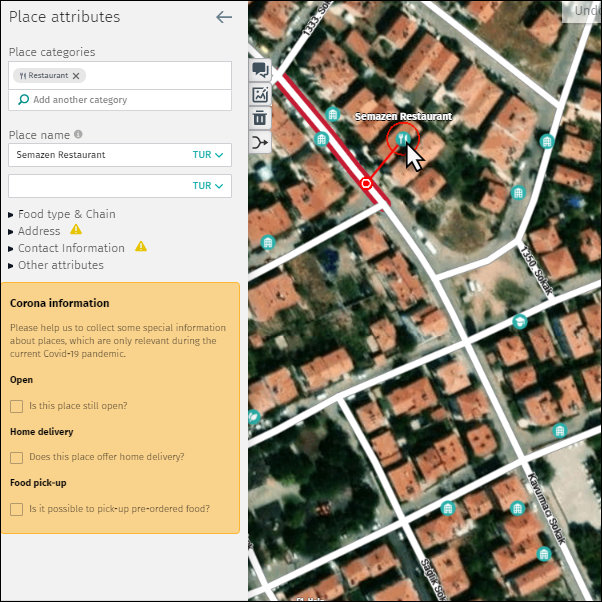Click the search magnifier icon for categories
Viewport: 602px width, 602px height.
coord(23,100)
